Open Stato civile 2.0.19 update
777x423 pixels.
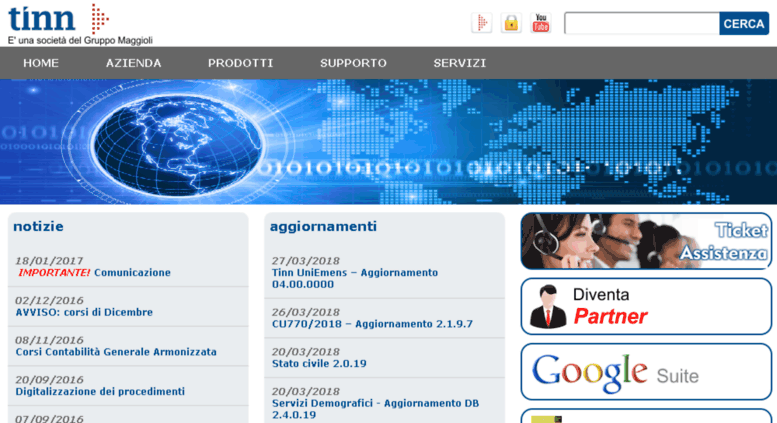(319, 364)
